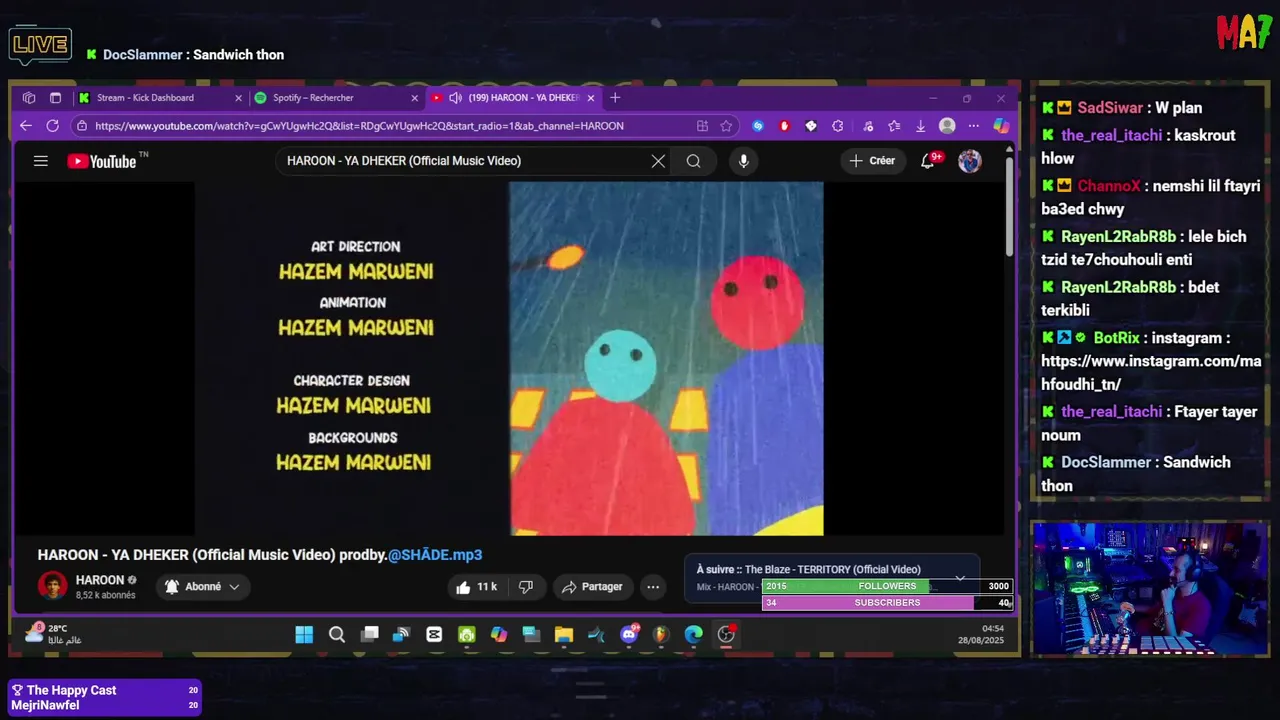The width and height of the screenshot is (1280, 720).
Task: Close the HAROON YouTube tab
Action: click(x=591, y=98)
